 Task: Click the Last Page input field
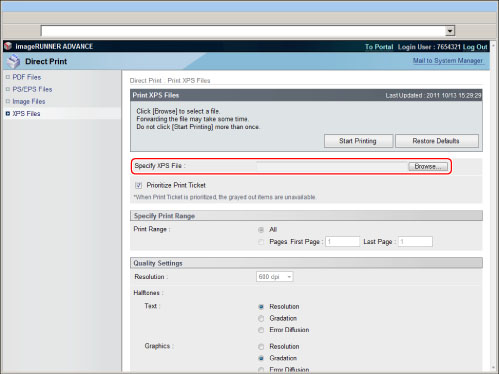coord(415,241)
